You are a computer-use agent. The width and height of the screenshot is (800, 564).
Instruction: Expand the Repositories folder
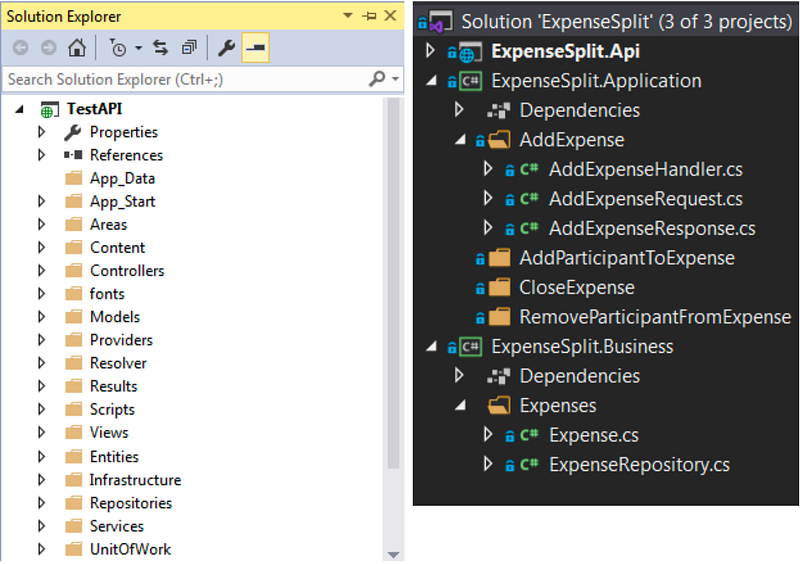[x=42, y=503]
